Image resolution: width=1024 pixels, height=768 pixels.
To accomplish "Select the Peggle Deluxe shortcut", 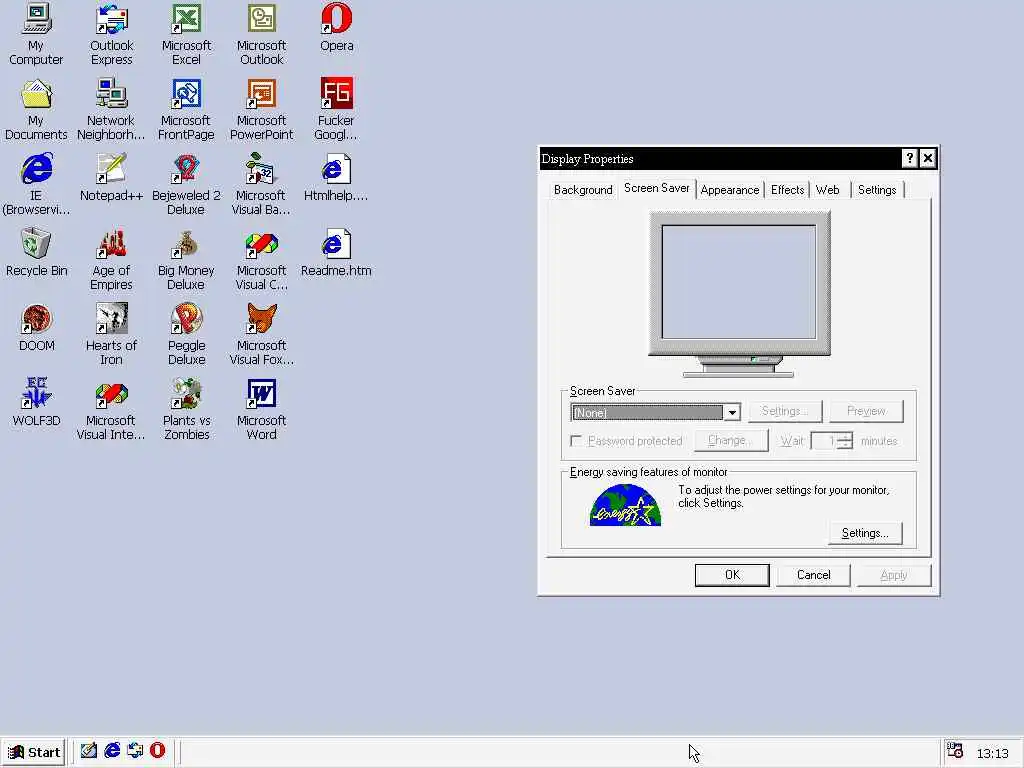I will click(186, 334).
